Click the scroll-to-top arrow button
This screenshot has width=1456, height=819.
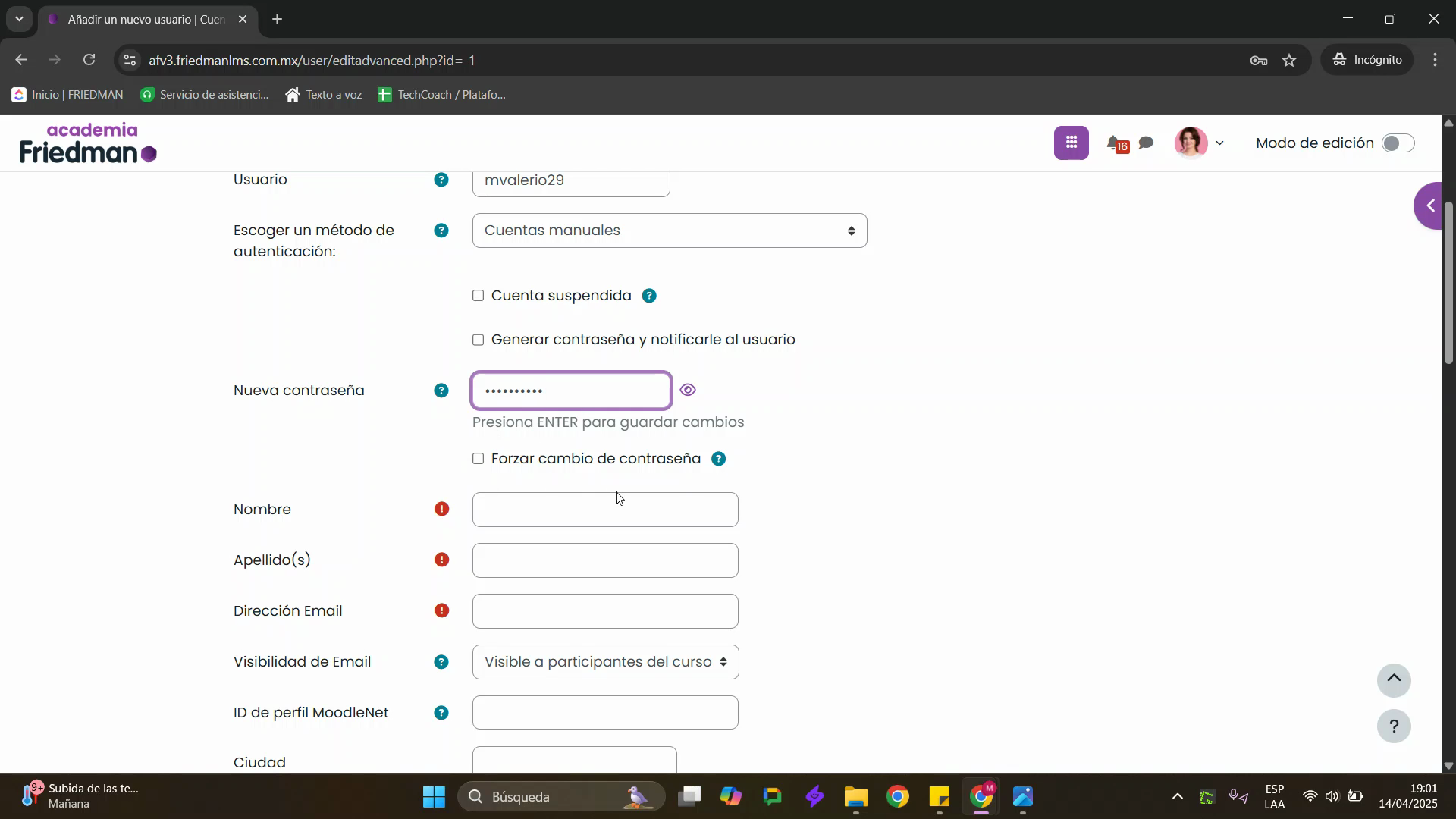pyautogui.click(x=1394, y=680)
